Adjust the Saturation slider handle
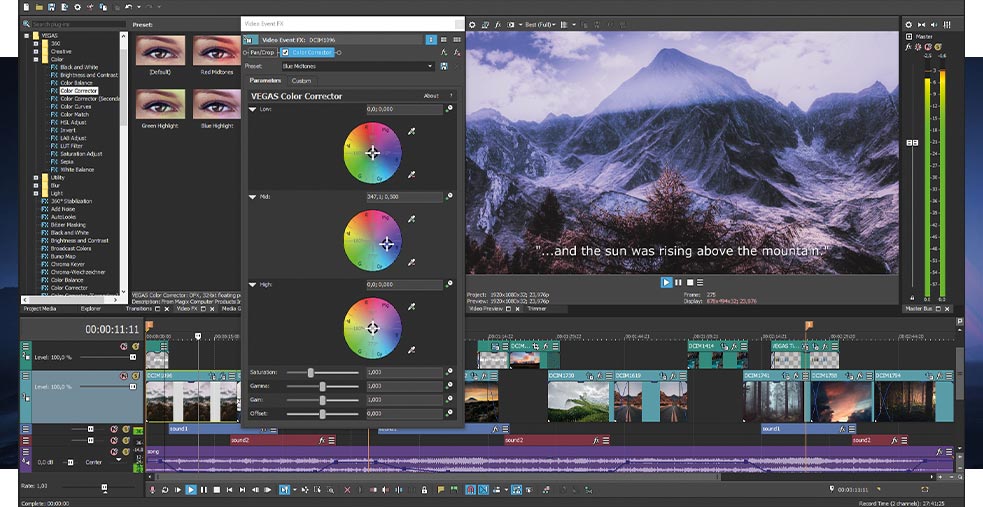 click(x=311, y=372)
